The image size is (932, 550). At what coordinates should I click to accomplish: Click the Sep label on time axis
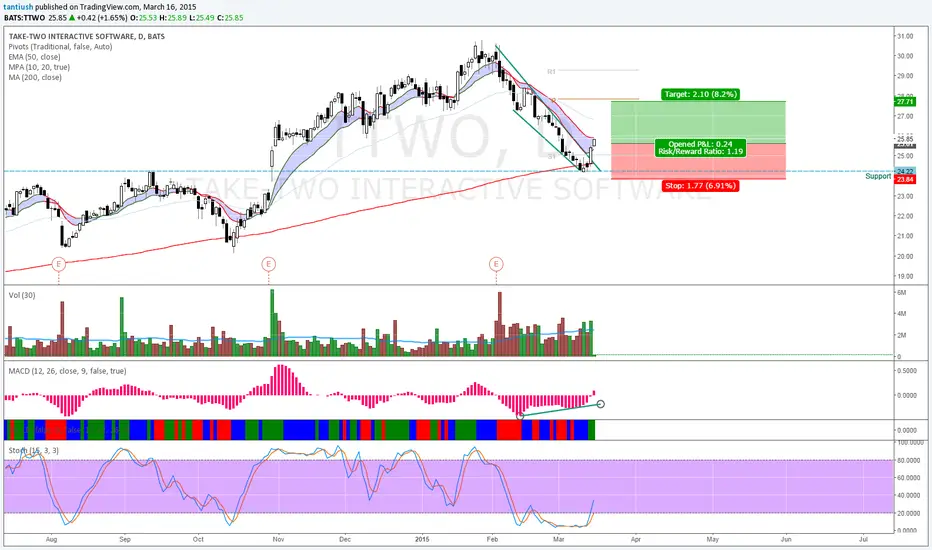125,539
